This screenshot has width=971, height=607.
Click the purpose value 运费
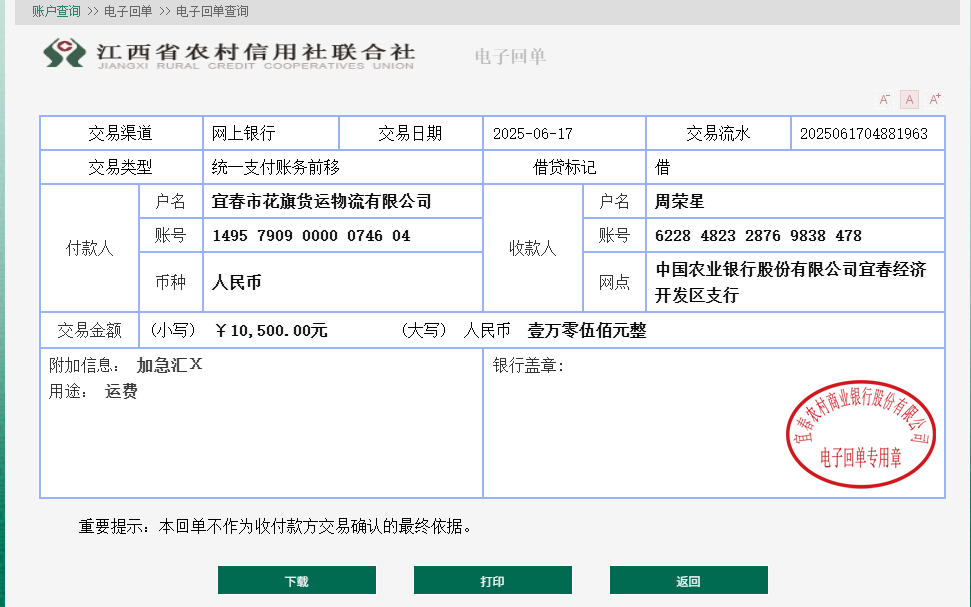coord(121,391)
